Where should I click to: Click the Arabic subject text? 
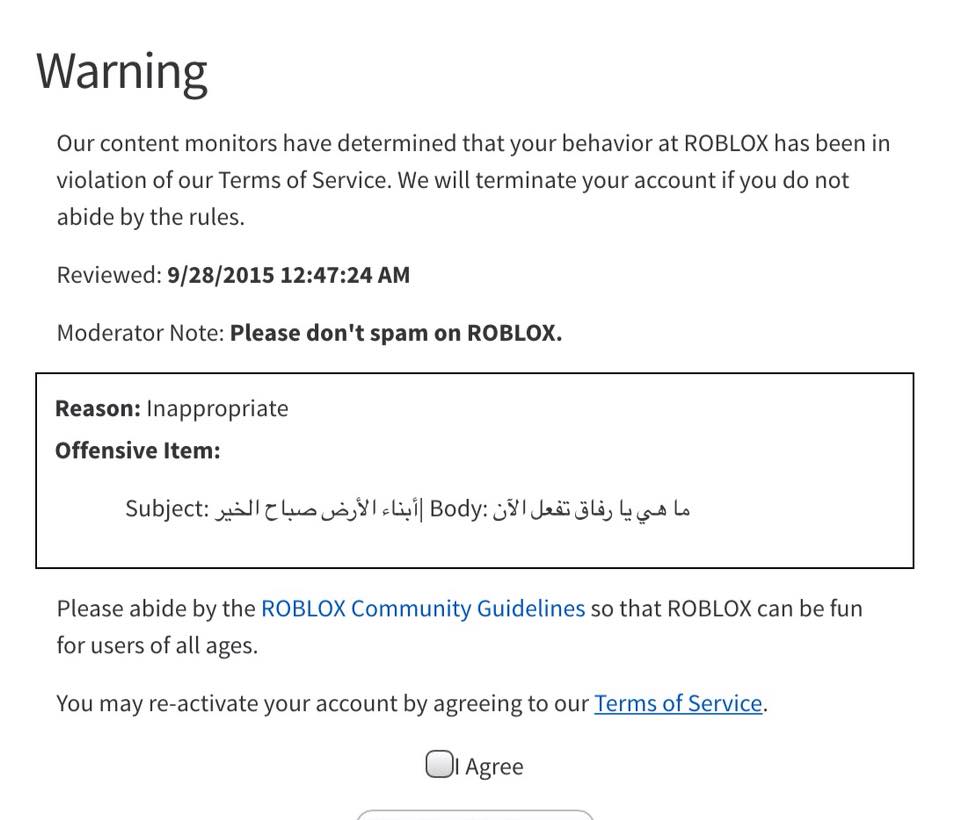317,509
